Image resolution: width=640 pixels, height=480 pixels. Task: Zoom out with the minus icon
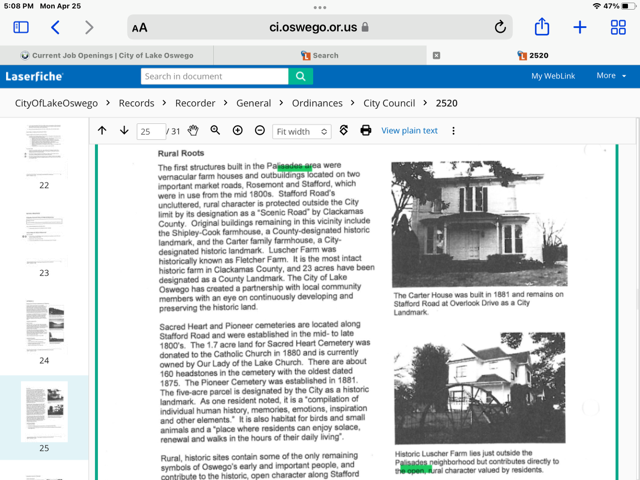click(x=260, y=131)
